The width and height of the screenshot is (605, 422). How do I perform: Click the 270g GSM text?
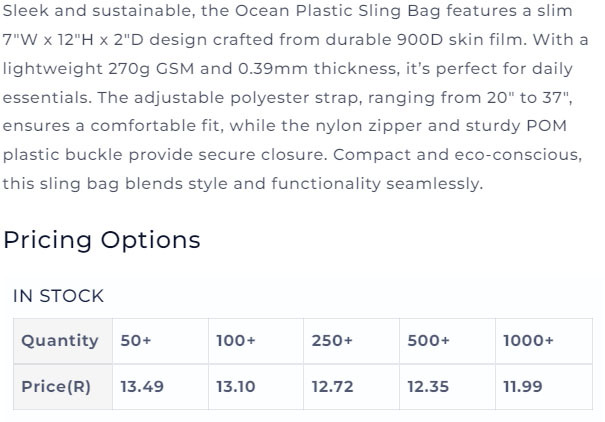[x=151, y=69]
